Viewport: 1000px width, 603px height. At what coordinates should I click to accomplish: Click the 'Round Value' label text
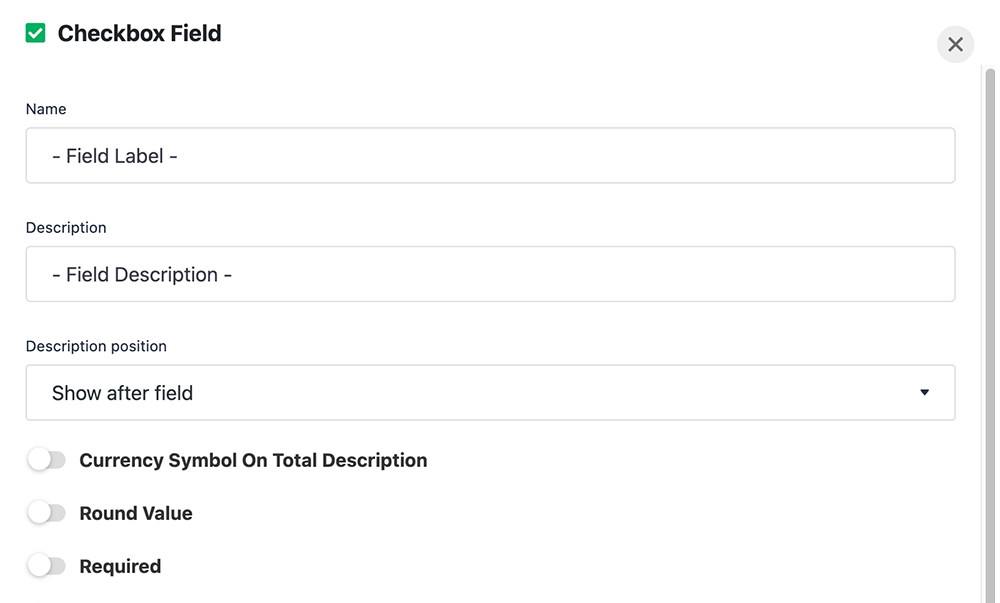[x=136, y=513]
